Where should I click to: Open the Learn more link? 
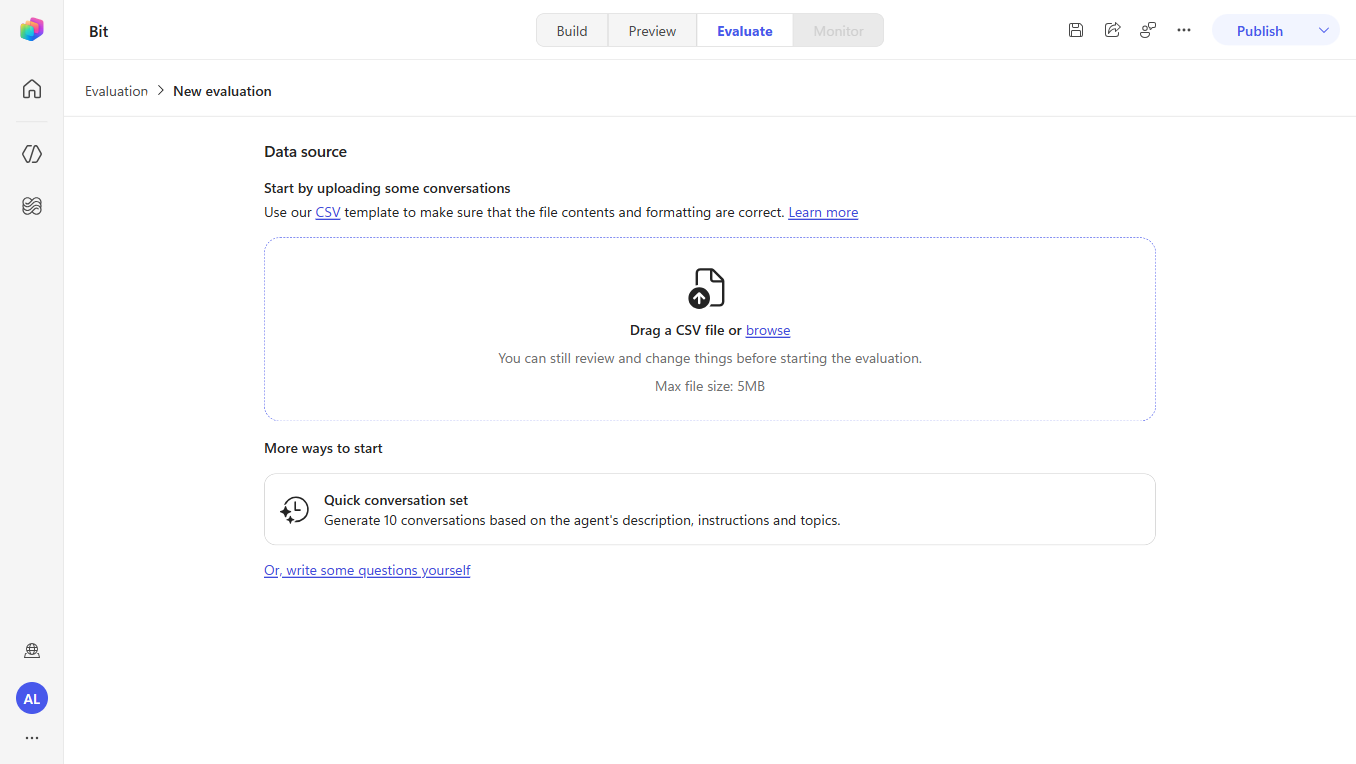[823, 212]
